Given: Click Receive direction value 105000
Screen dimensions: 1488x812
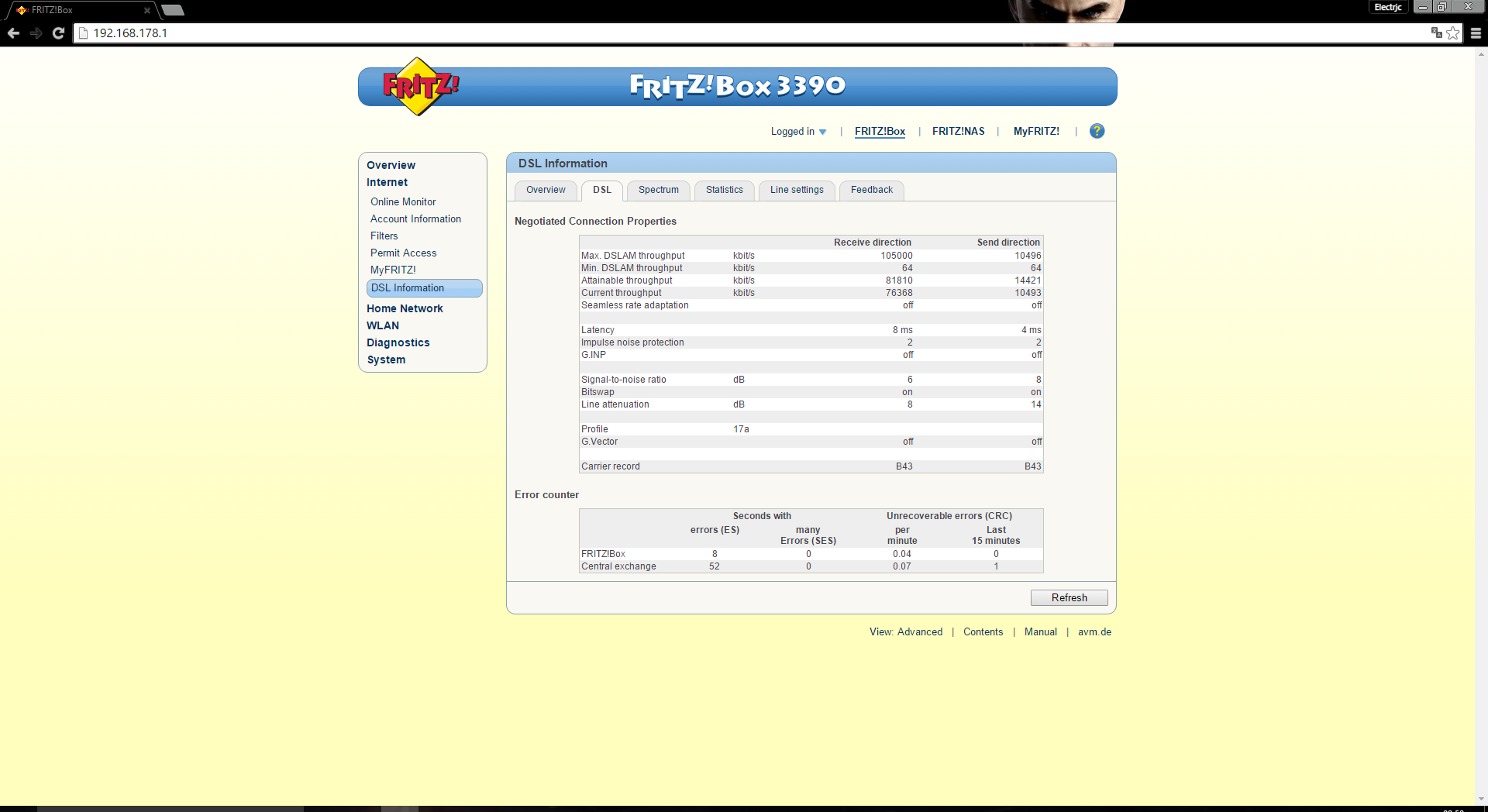Looking at the screenshot, I should 896,256.
